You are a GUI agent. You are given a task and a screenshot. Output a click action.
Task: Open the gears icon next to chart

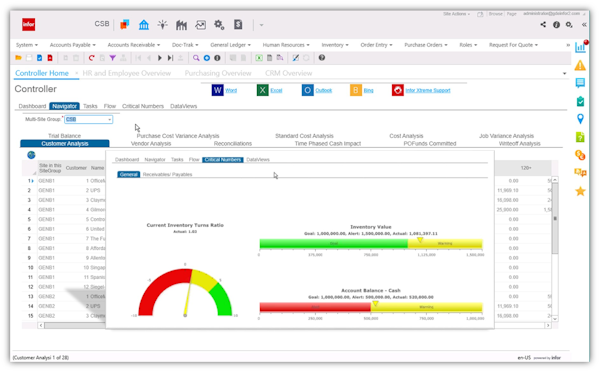(219, 25)
